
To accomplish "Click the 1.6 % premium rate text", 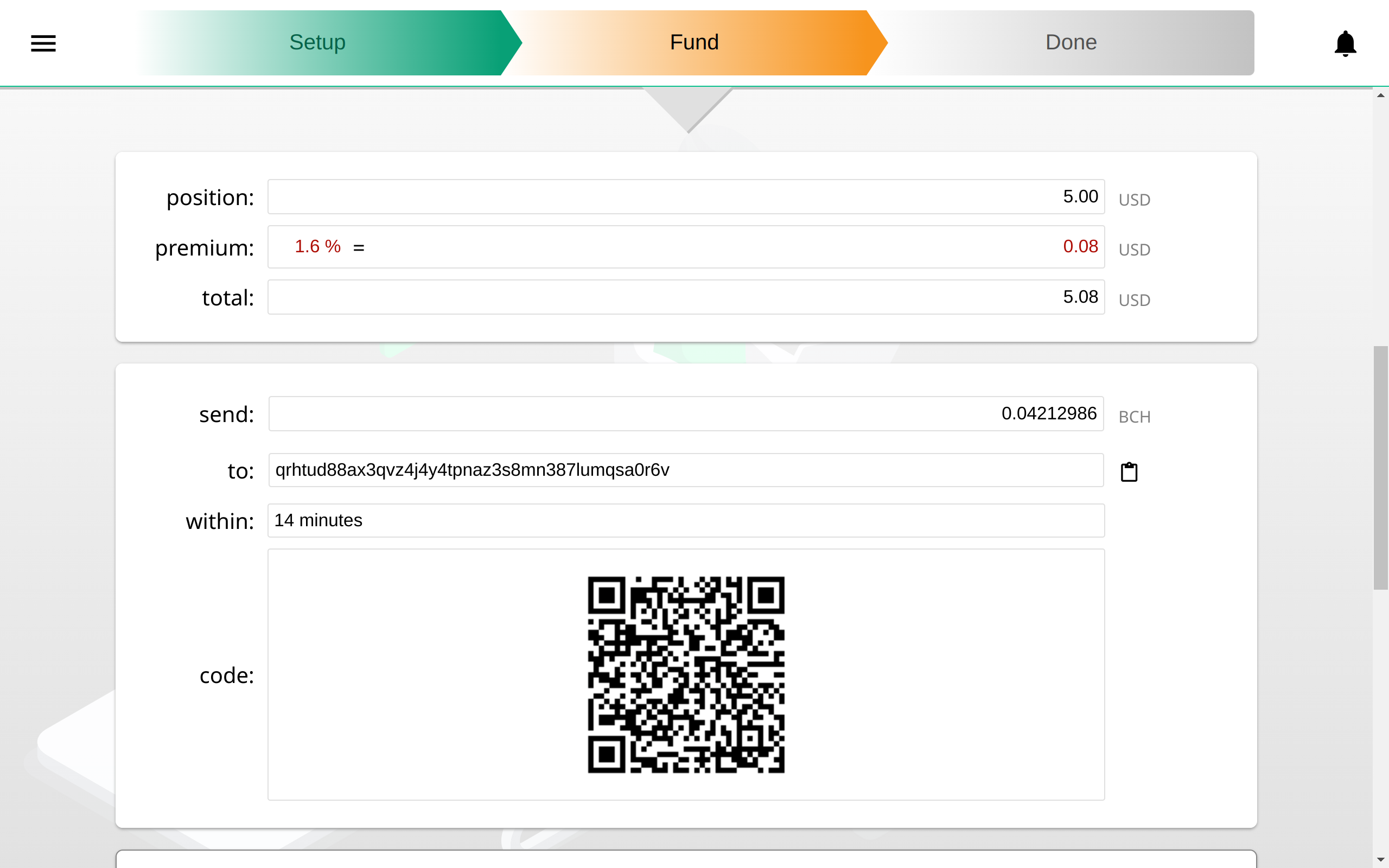I will (317, 246).
